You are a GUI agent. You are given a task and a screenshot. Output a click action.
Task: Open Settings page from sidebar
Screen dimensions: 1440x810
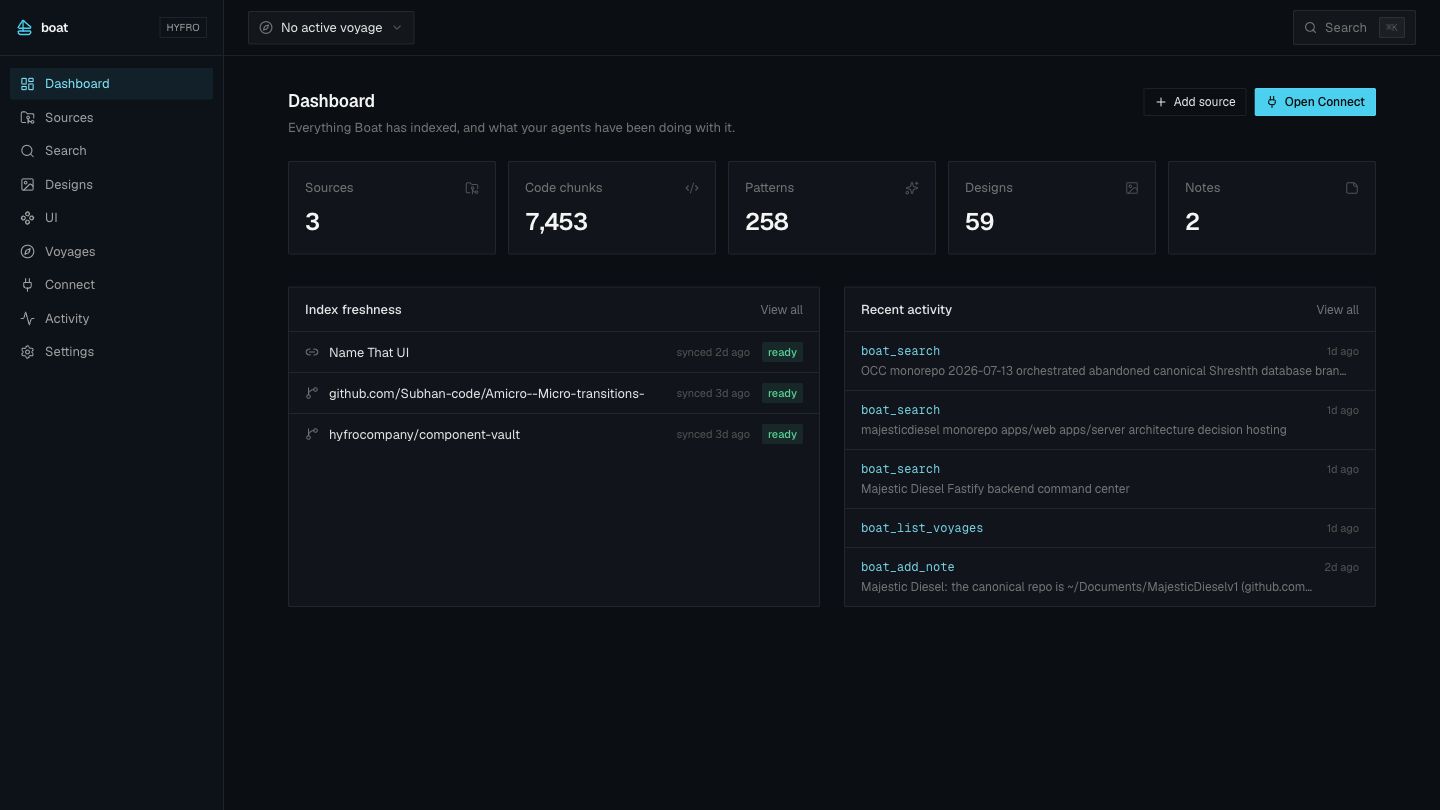click(111, 352)
